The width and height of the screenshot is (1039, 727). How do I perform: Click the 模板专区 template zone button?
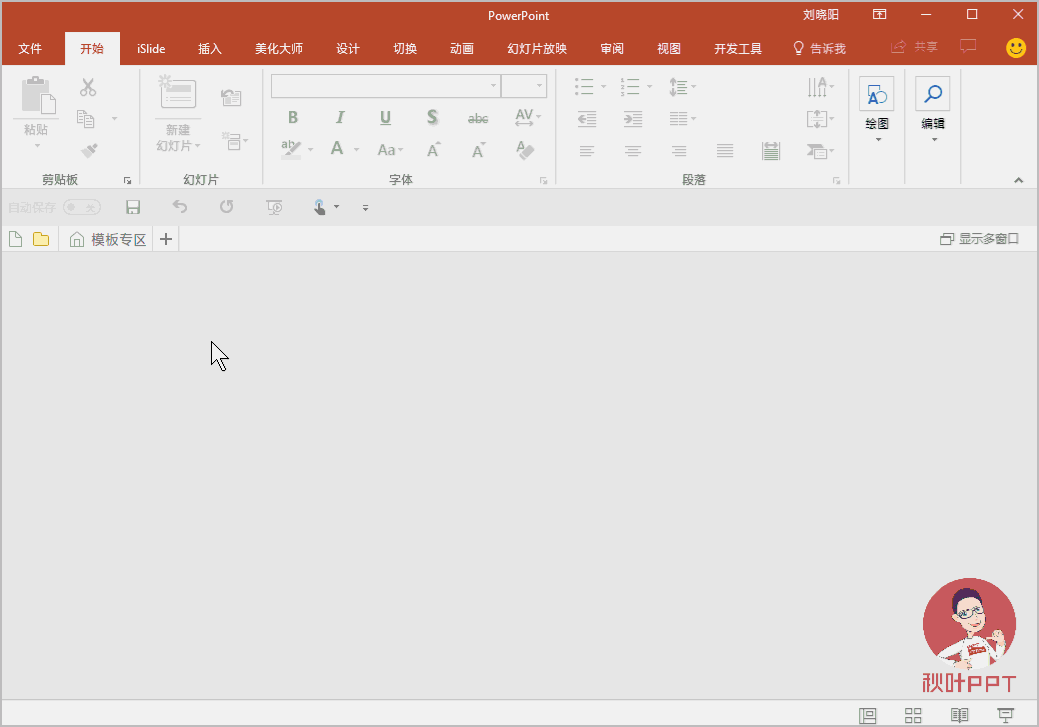coord(108,239)
